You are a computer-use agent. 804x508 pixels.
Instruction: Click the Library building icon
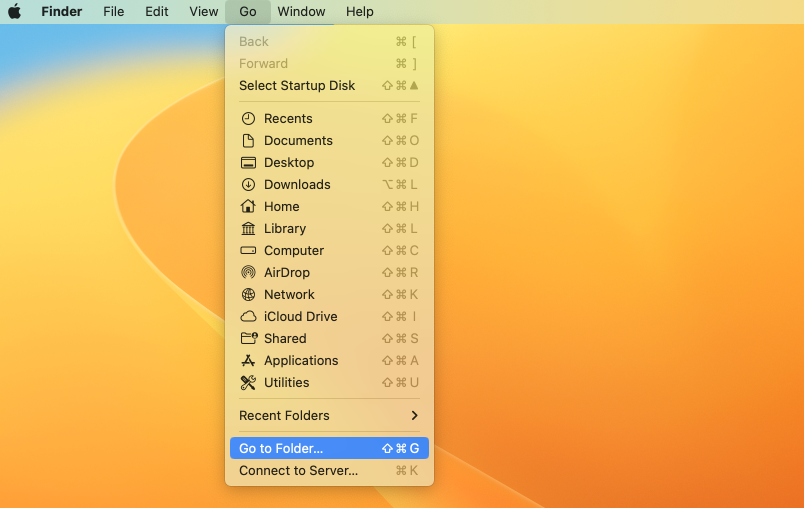[248, 229]
